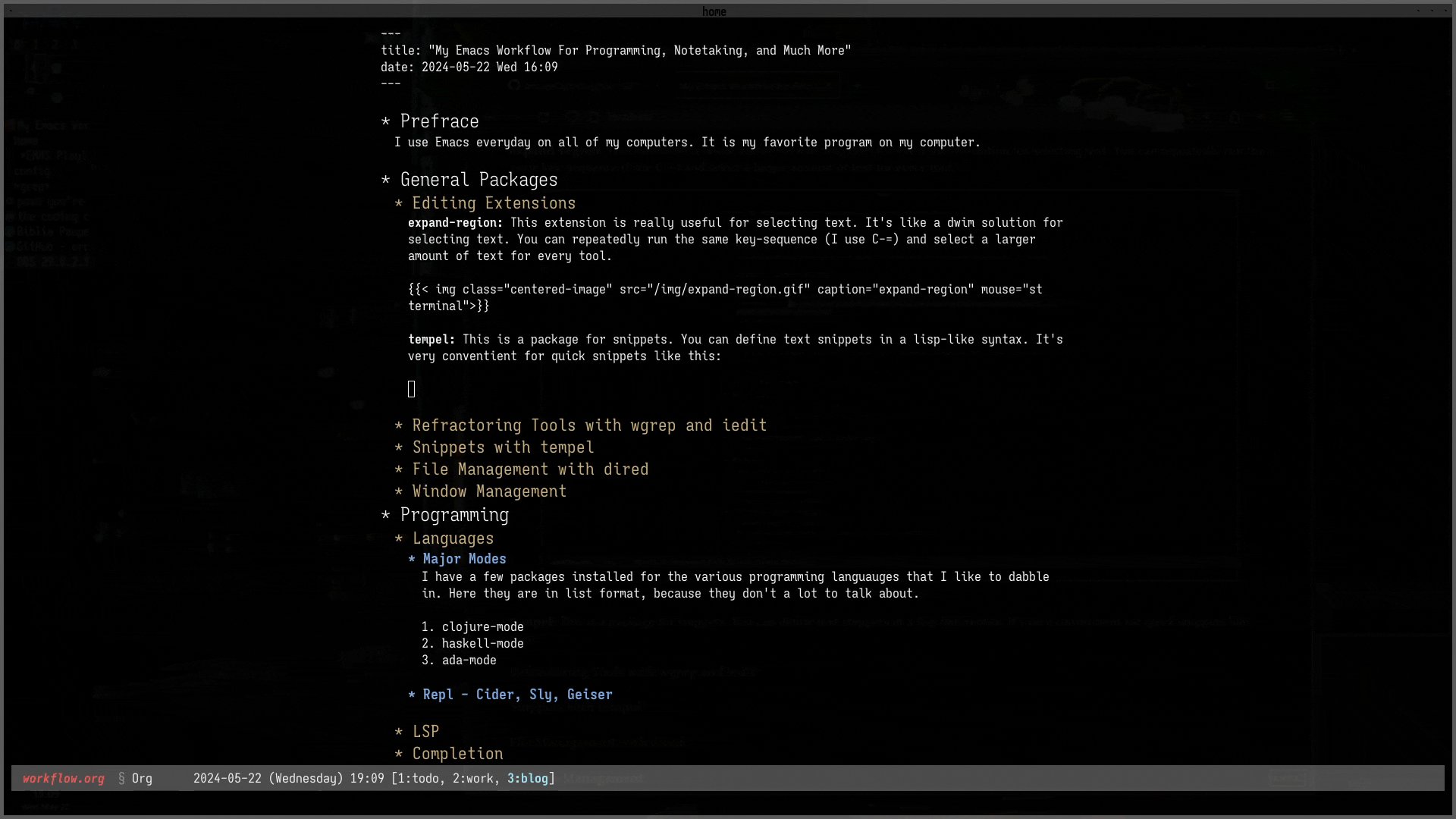Click the section sign separator in mode line
The image size is (1456, 819).
[121, 779]
